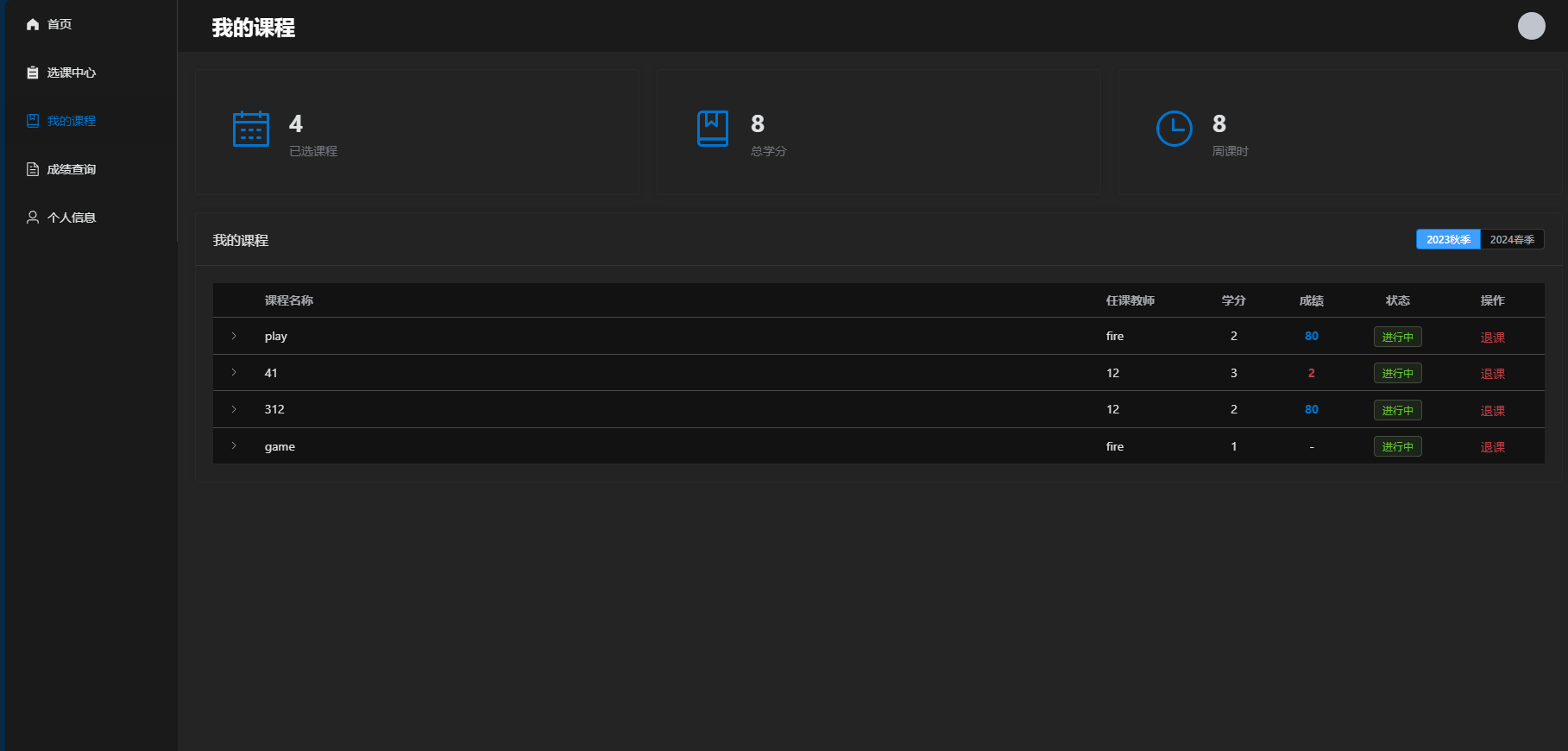Click 退课 for the game course
The height and width of the screenshot is (751, 1568).
tap(1492, 447)
